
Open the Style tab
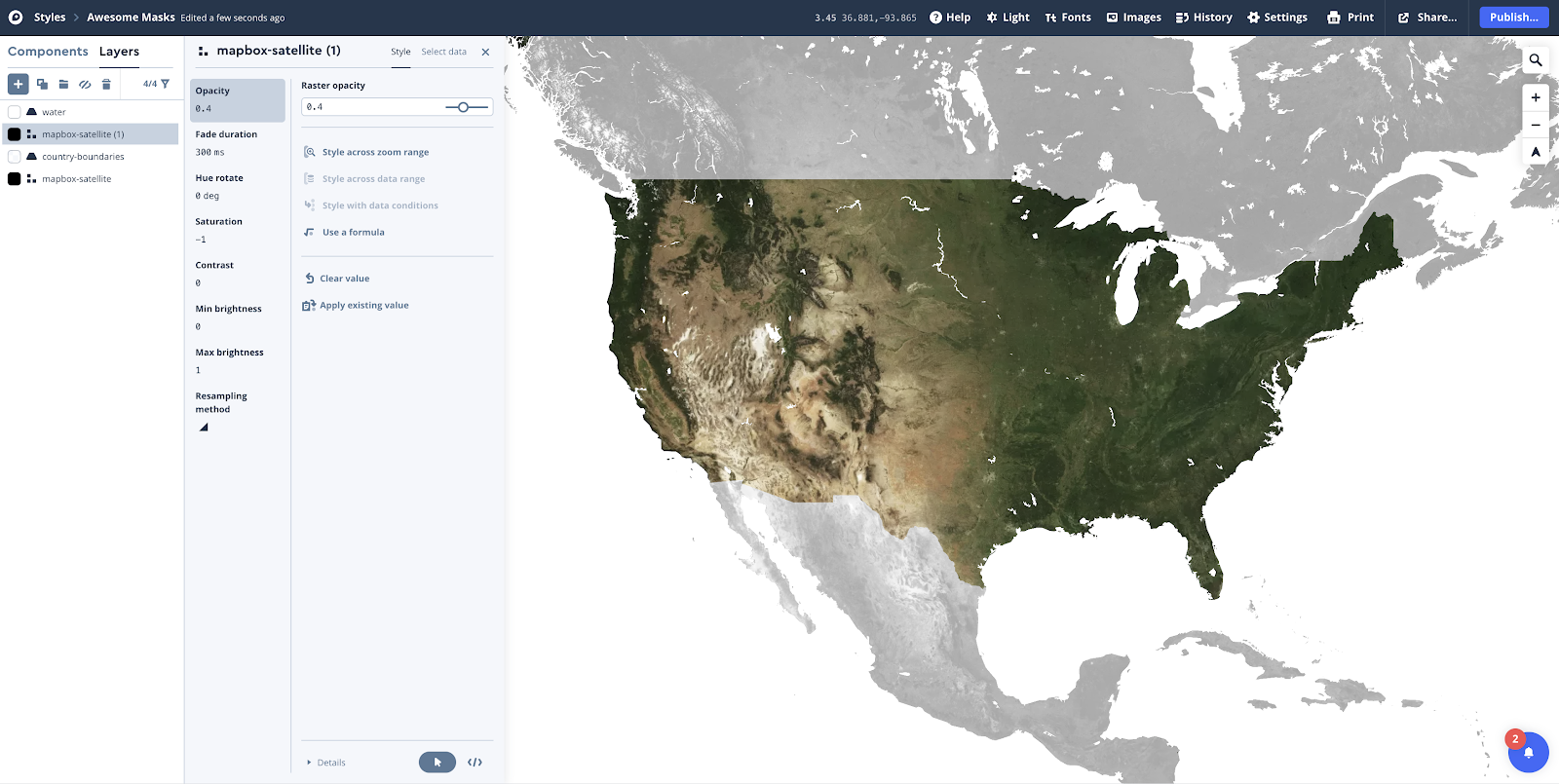[x=400, y=52]
